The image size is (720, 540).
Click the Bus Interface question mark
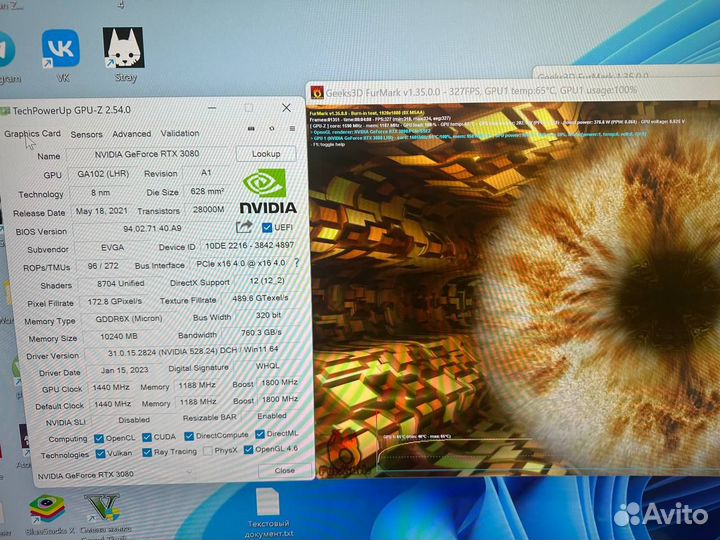297,263
